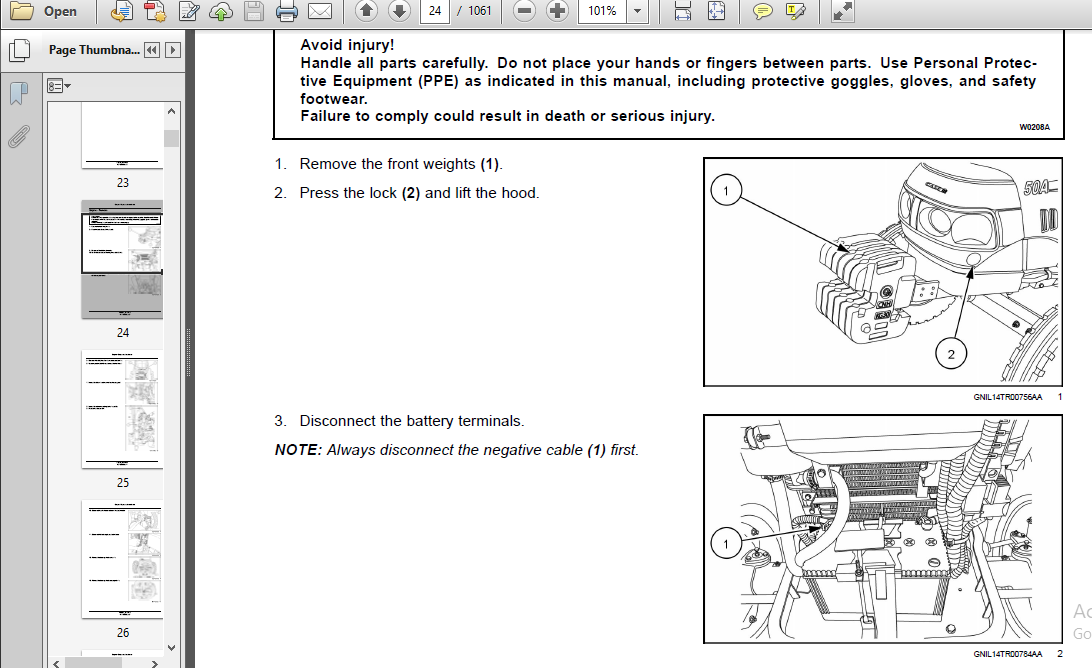Click the panel right arrow button
The image size is (1092, 668).
click(173, 50)
